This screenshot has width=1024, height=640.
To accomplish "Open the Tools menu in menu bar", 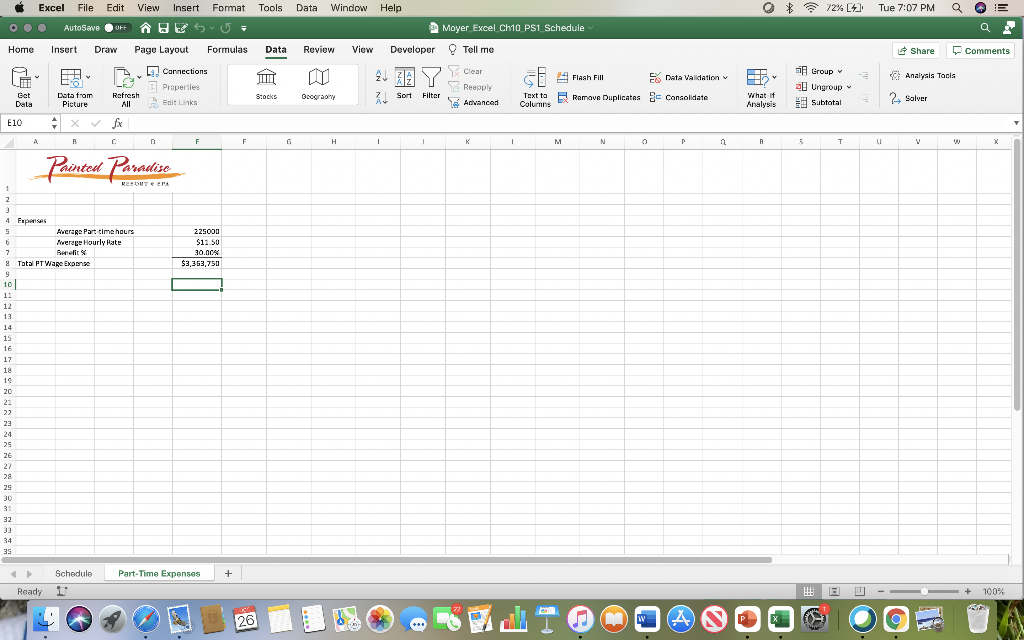I will (x=270, y=8).
